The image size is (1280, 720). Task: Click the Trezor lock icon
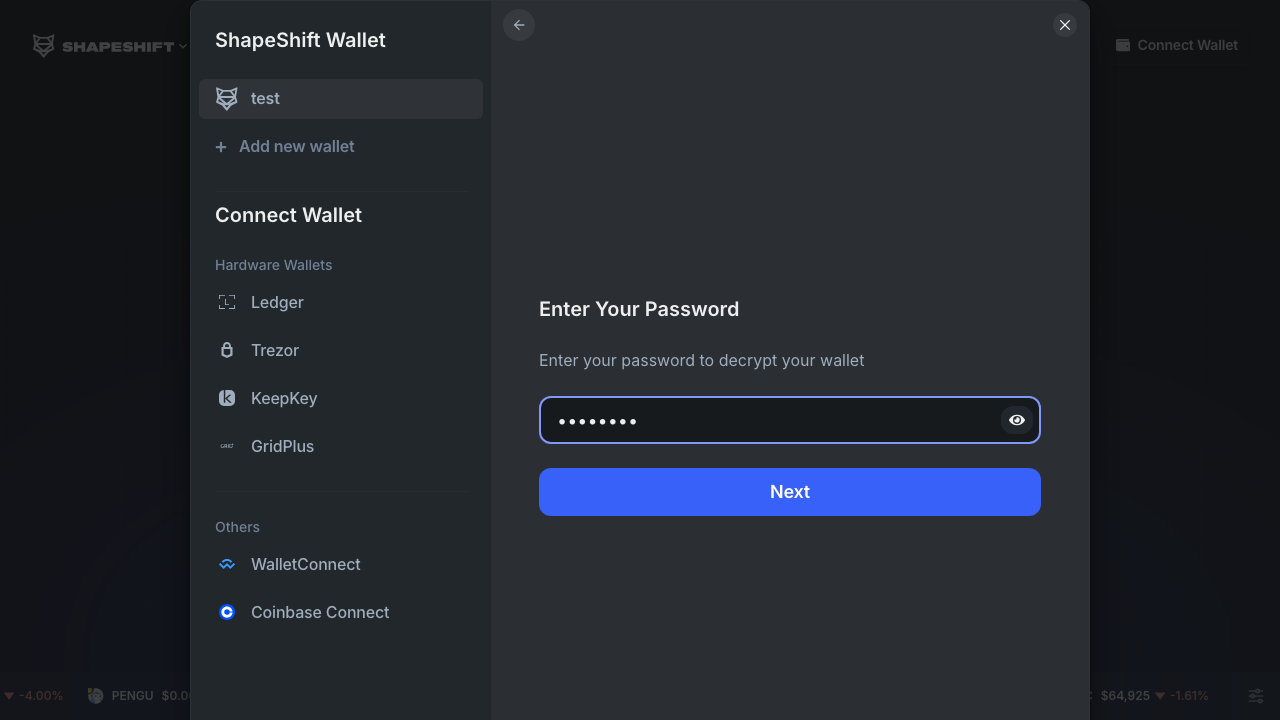tap(227, 350)
